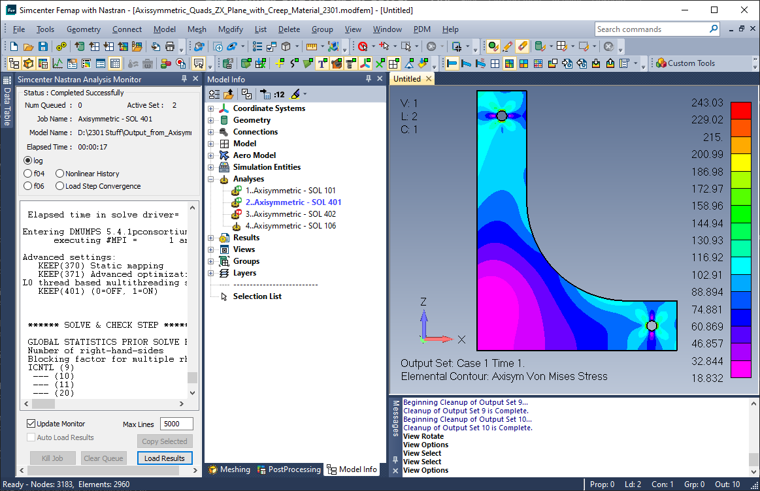The width and height of the screenshot is (760, 491).
Task: Expand the Coordinate Systems tree node
Action: pyautogui.click(x=211, y=108)
